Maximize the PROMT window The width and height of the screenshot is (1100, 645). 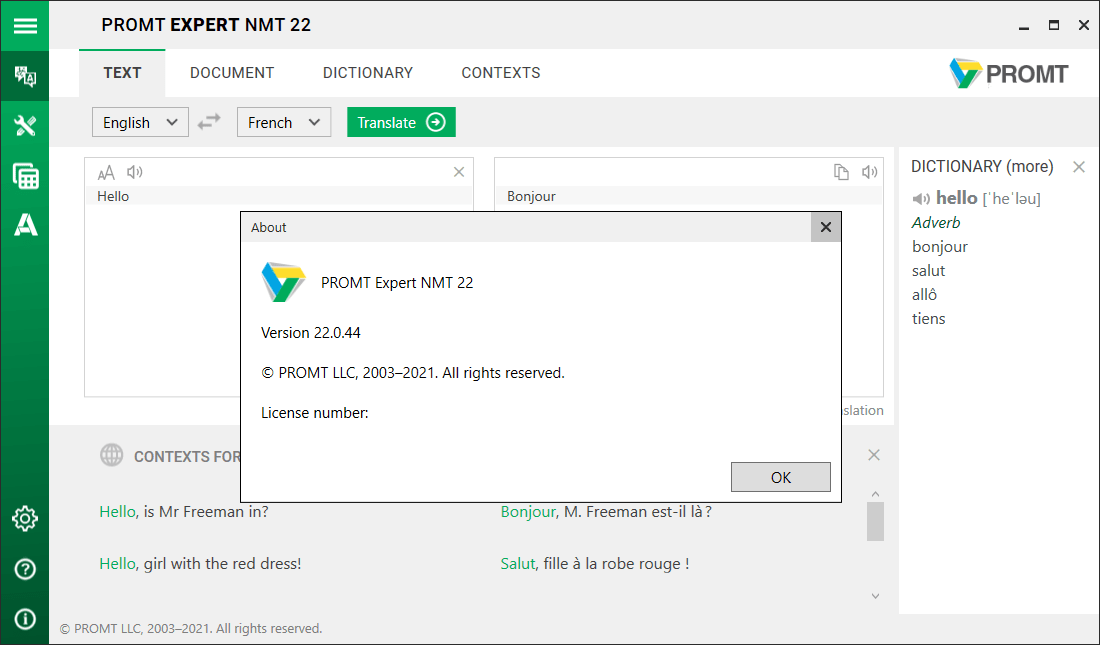(x=1054, y=25)
